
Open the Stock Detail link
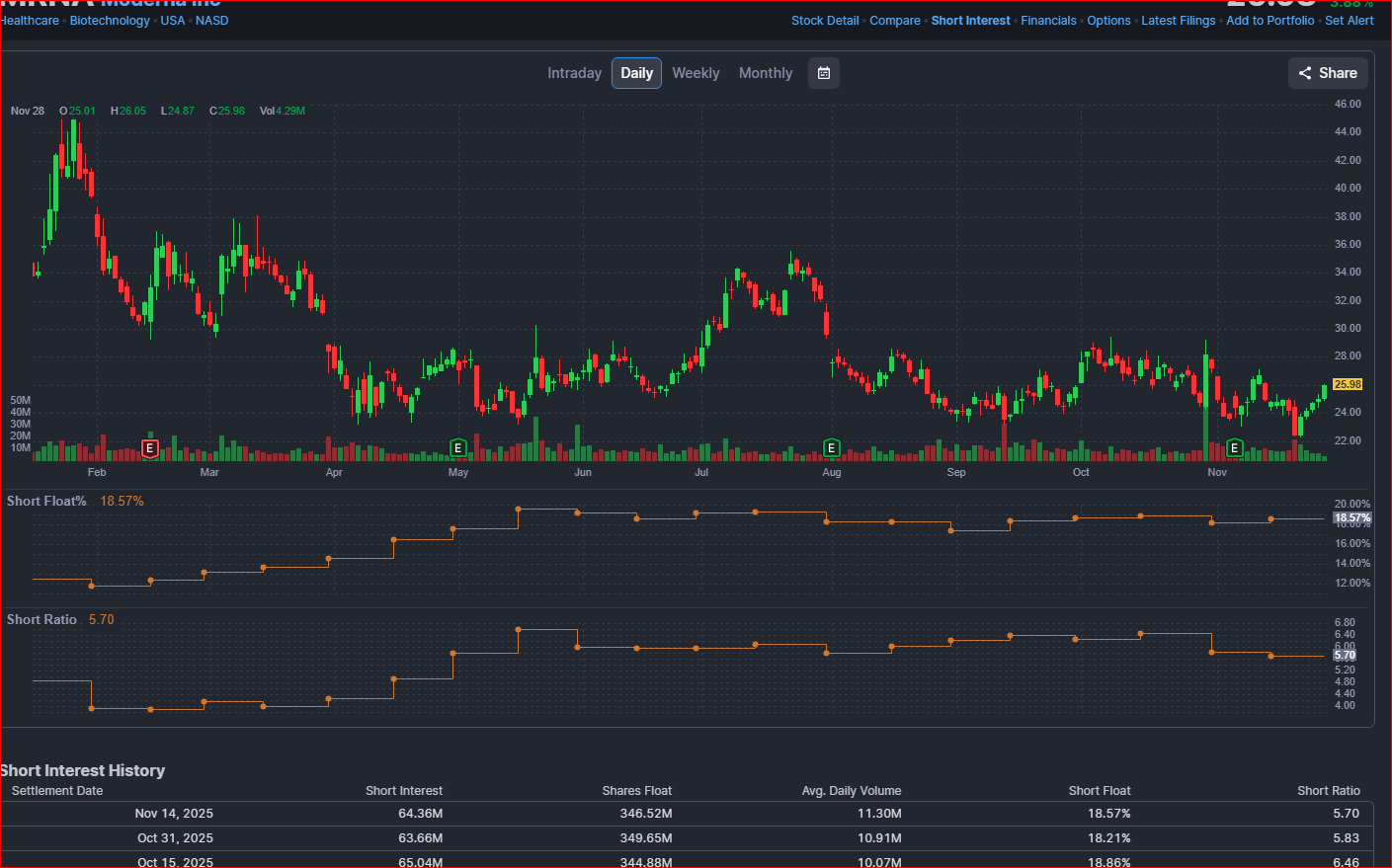pyautogui.click(x=825, y=21)
